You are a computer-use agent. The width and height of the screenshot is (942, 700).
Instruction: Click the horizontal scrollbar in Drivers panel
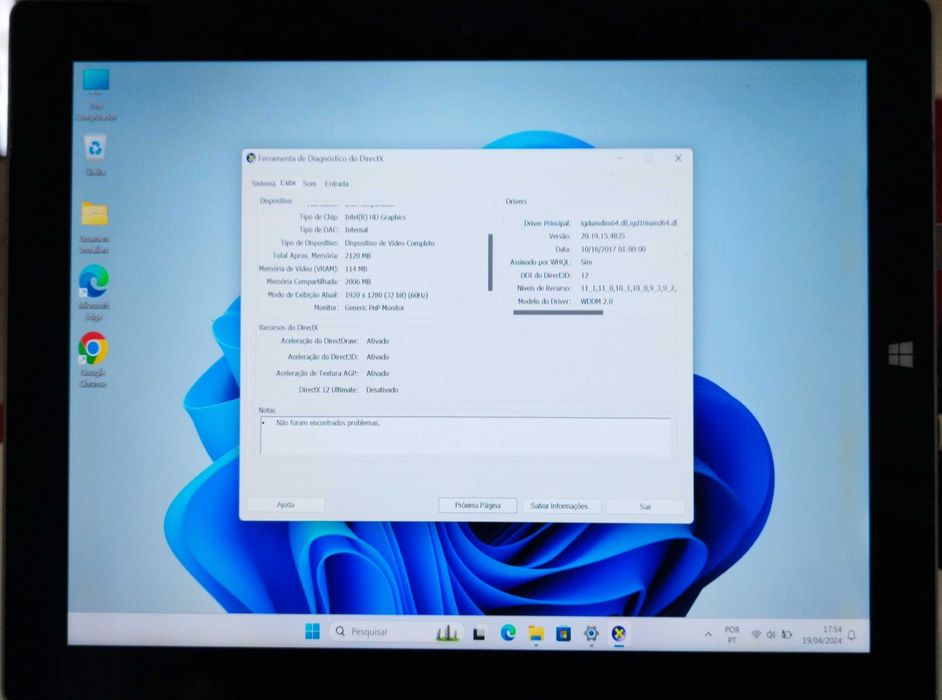(558, 312)
